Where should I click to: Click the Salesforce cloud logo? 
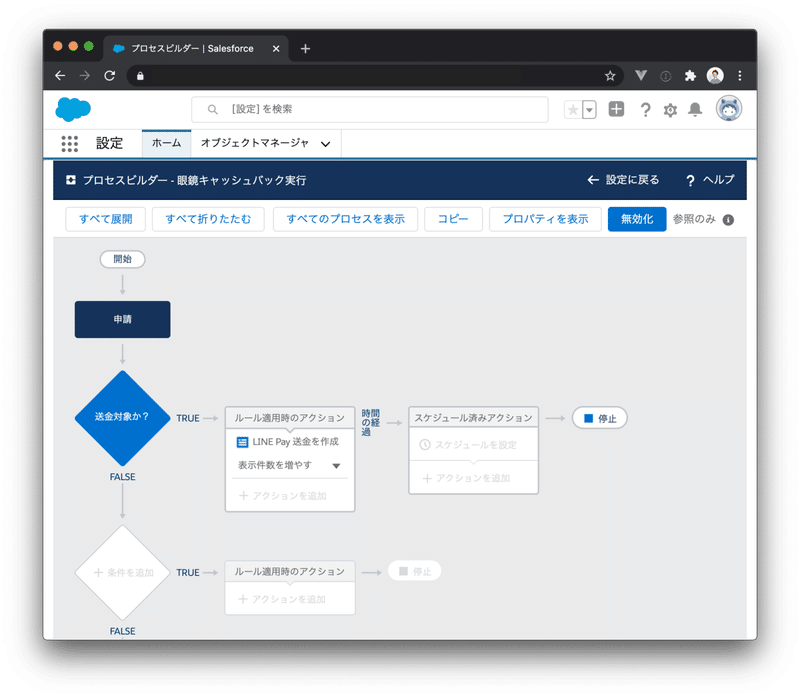point(73,109)
